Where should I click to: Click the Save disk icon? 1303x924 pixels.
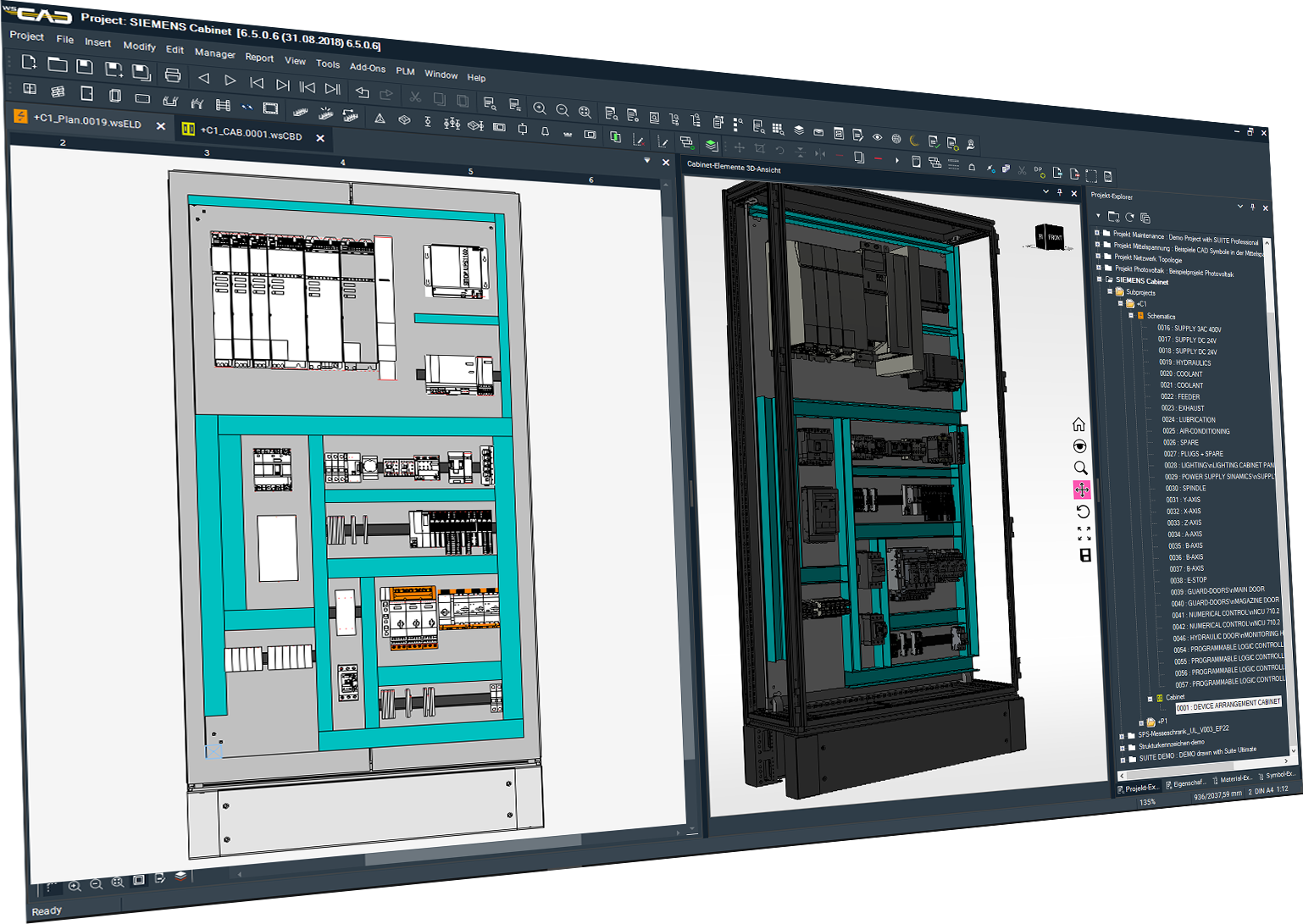pyautogui.click(x=85, y=66)
